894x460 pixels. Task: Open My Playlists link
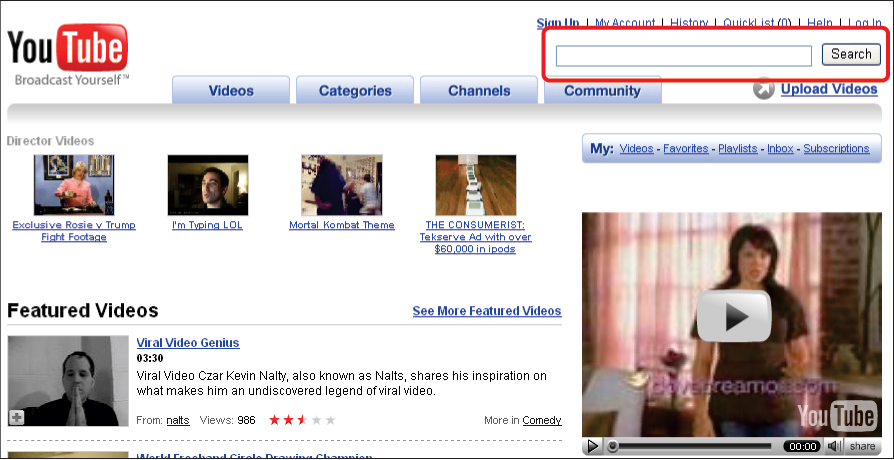point(738,149)
